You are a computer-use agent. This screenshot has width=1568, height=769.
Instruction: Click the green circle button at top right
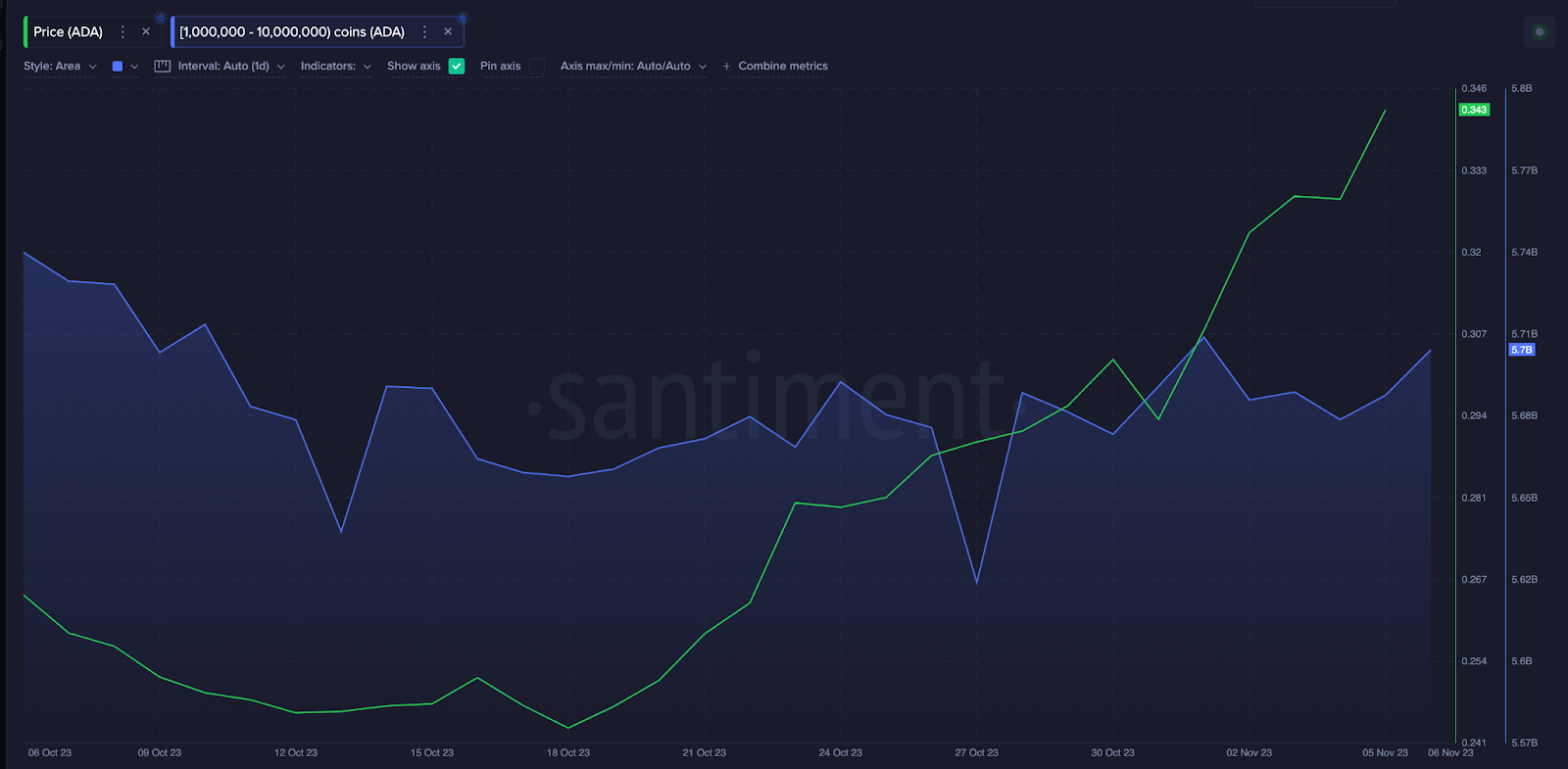click(x=1539, y=32)
